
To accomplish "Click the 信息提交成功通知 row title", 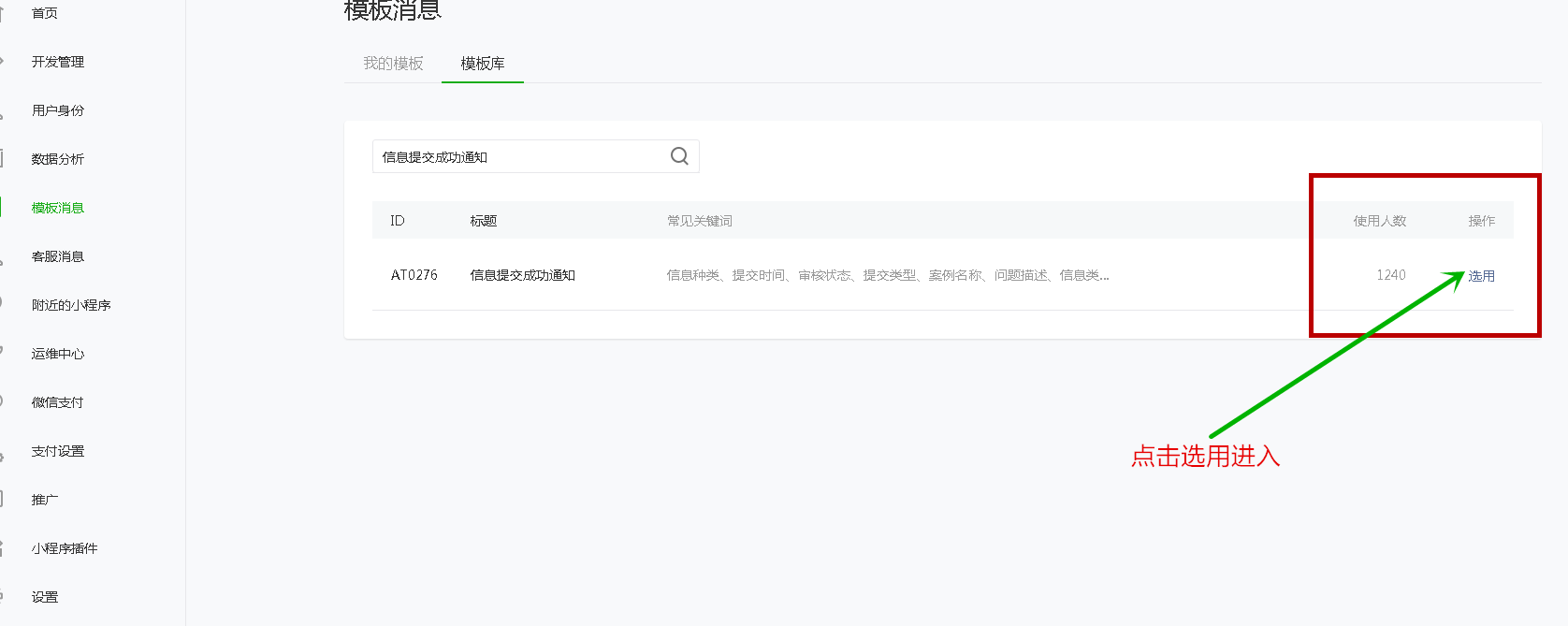I will 522,275.
